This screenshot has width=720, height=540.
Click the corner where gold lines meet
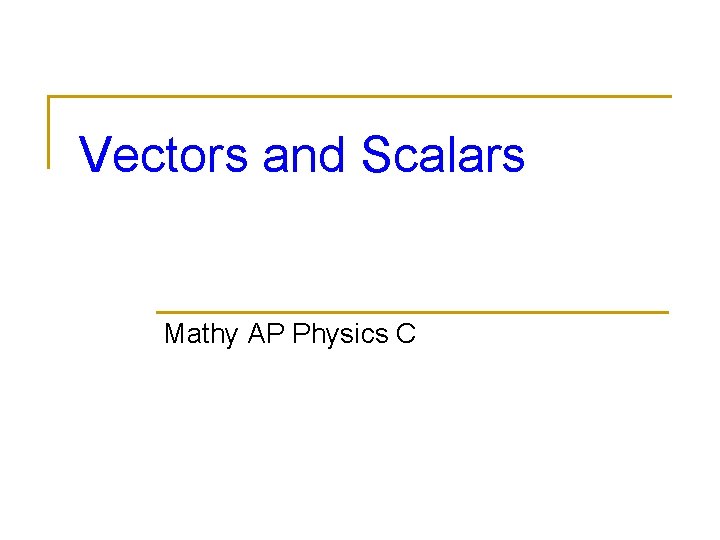point(50,98)
